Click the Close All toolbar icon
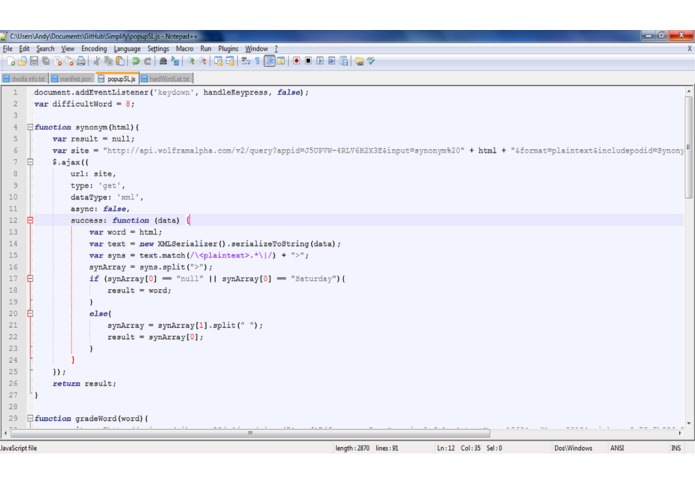The height and width of the screenshot is (494, 695). tap(69, 61)
